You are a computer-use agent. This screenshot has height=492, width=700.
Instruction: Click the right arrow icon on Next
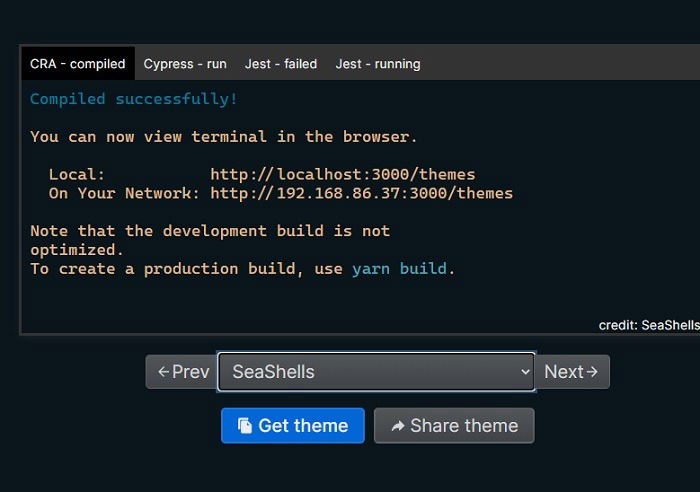(x=592, y=371)
